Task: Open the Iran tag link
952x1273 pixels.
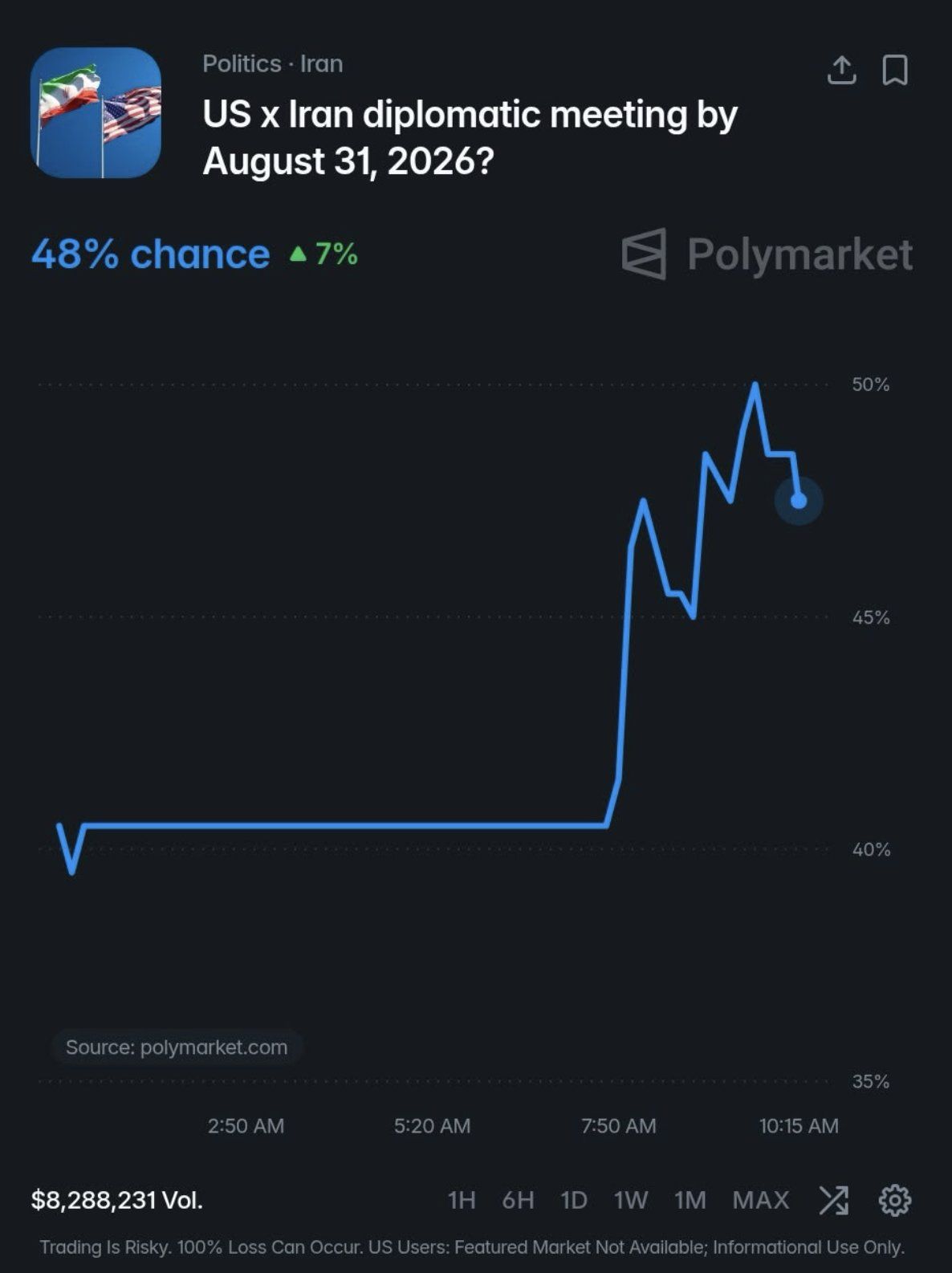Action: point(321,63)
